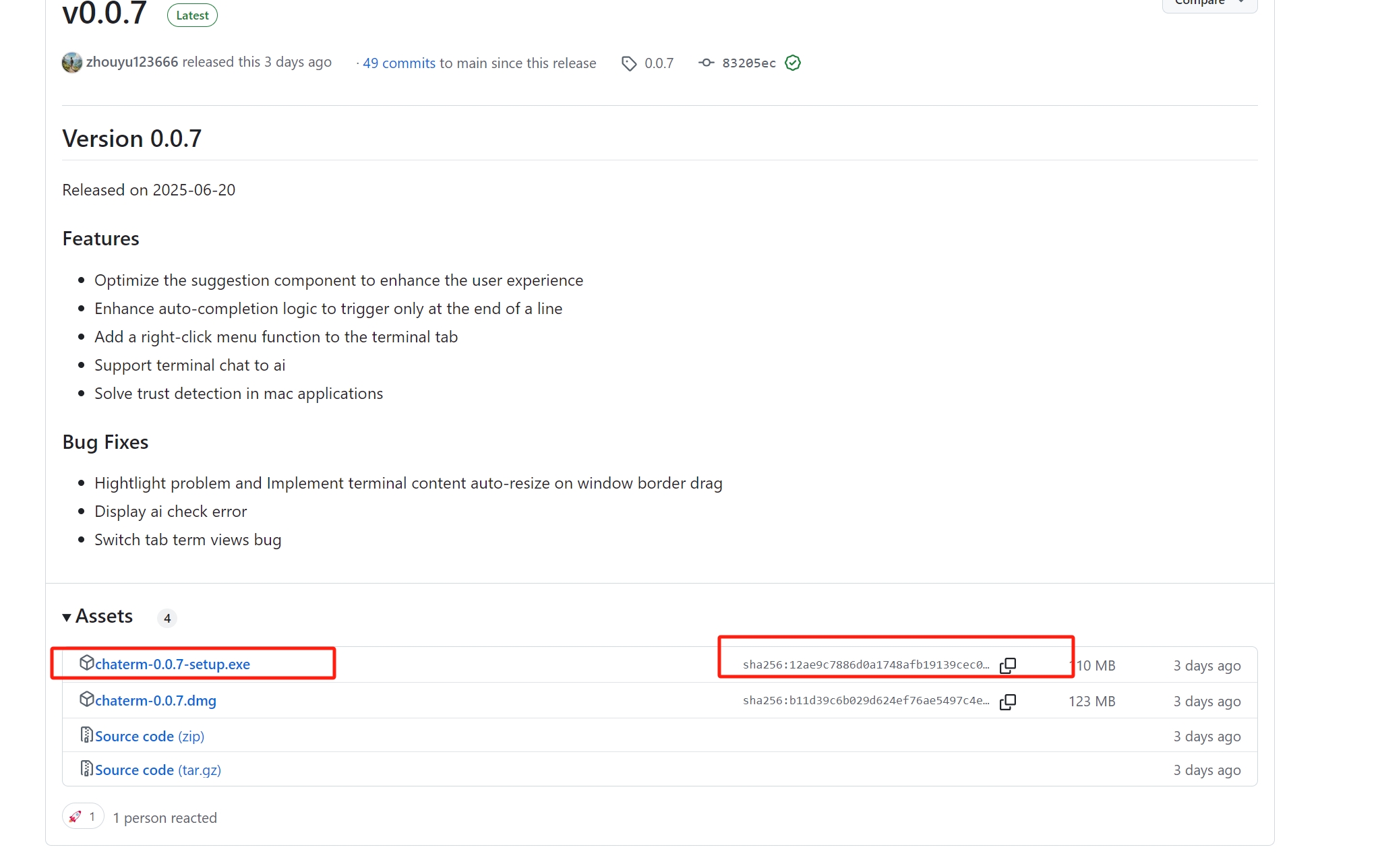Click the Version 0.0.7 heading

(x=132, y=139)
